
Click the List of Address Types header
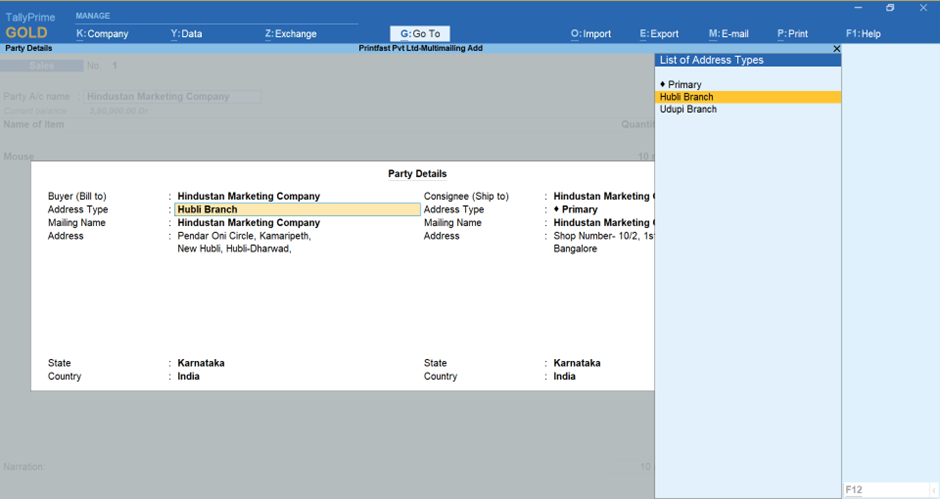click(748, 60)
